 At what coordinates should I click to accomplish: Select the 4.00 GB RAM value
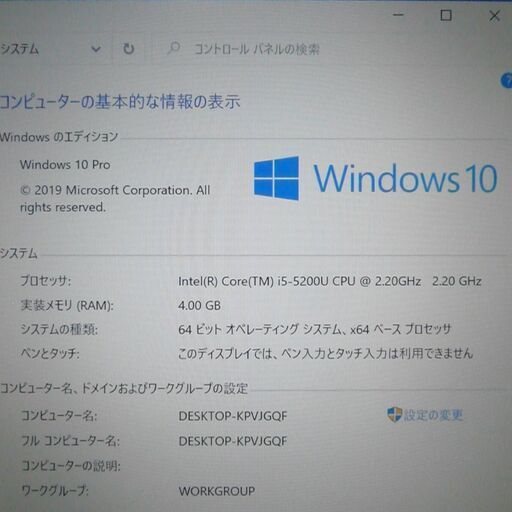pos(199,305)
